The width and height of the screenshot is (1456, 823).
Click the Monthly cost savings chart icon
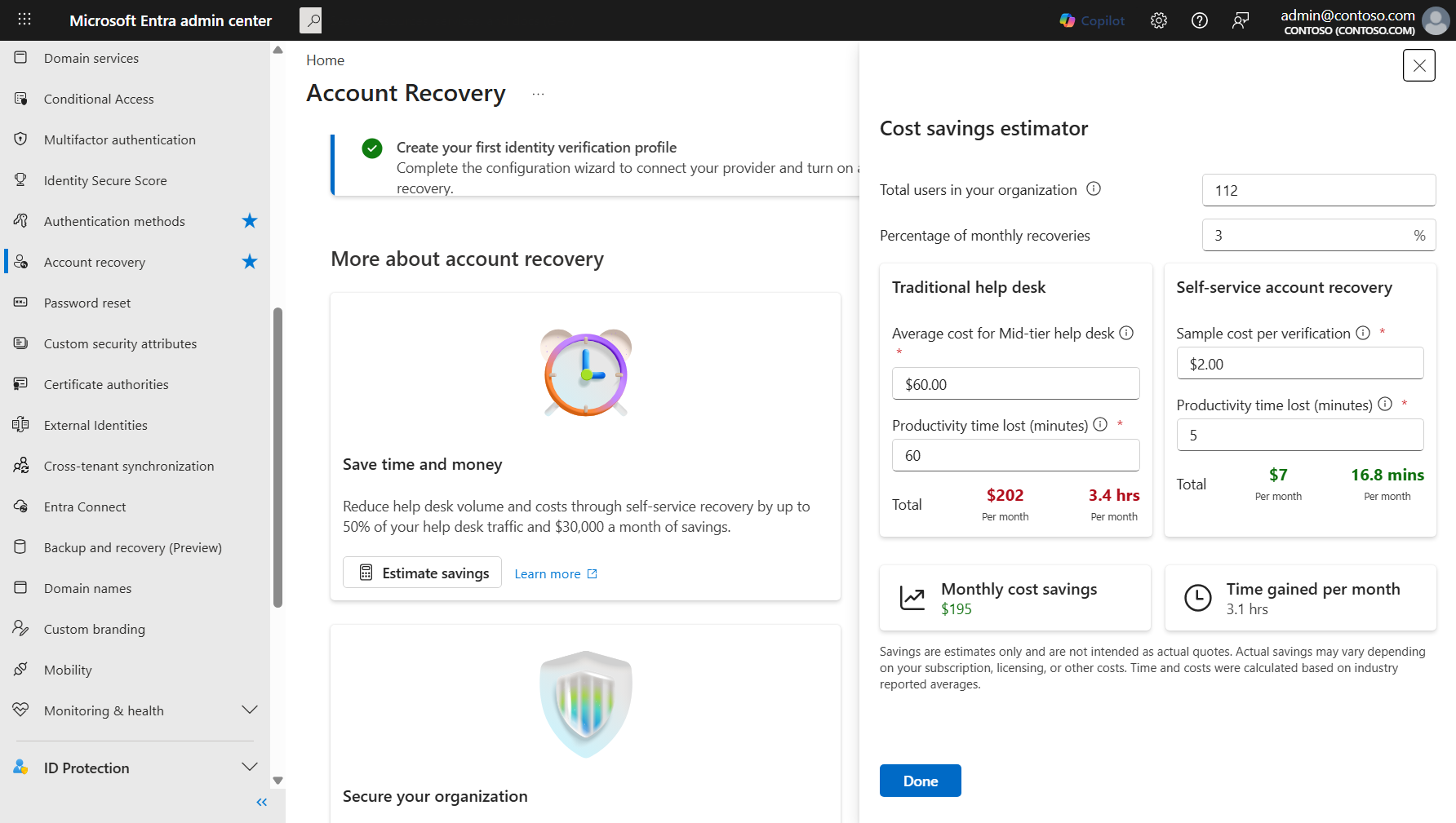click(x=912, y=598)
